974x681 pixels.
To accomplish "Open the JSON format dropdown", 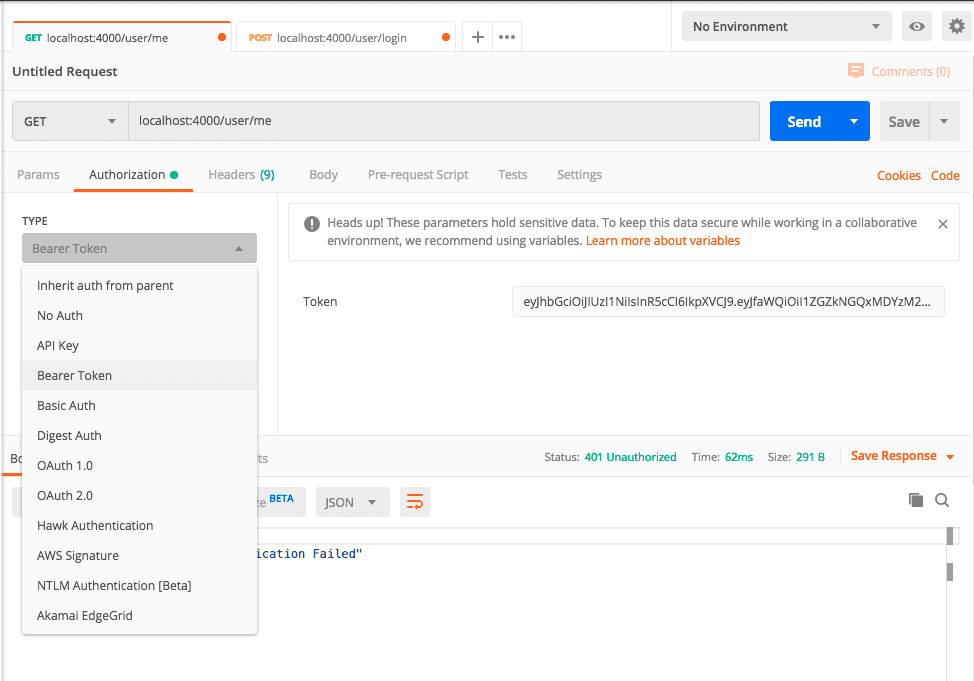I will tap(352, 502).
